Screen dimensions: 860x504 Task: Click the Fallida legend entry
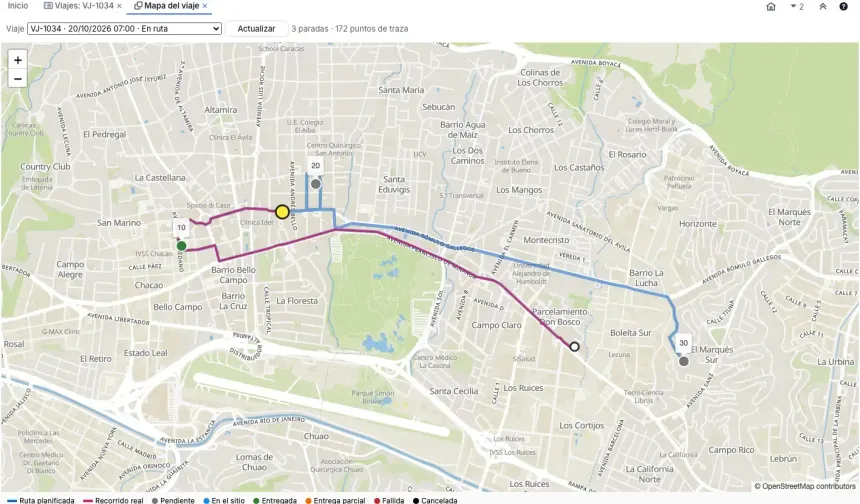click(389, 500)
